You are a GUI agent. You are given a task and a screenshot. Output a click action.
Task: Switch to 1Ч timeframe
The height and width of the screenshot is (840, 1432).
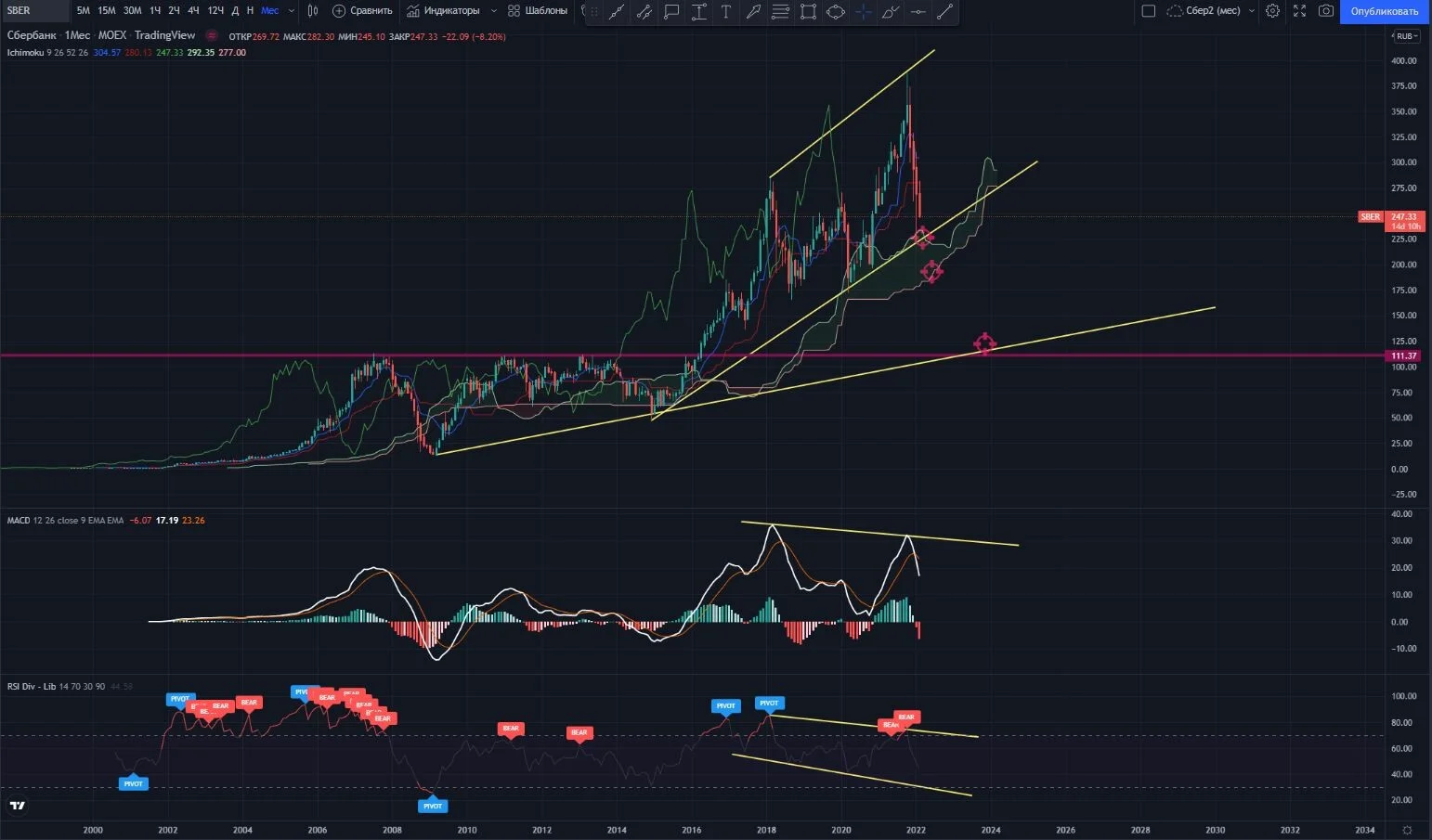[155, 11]
